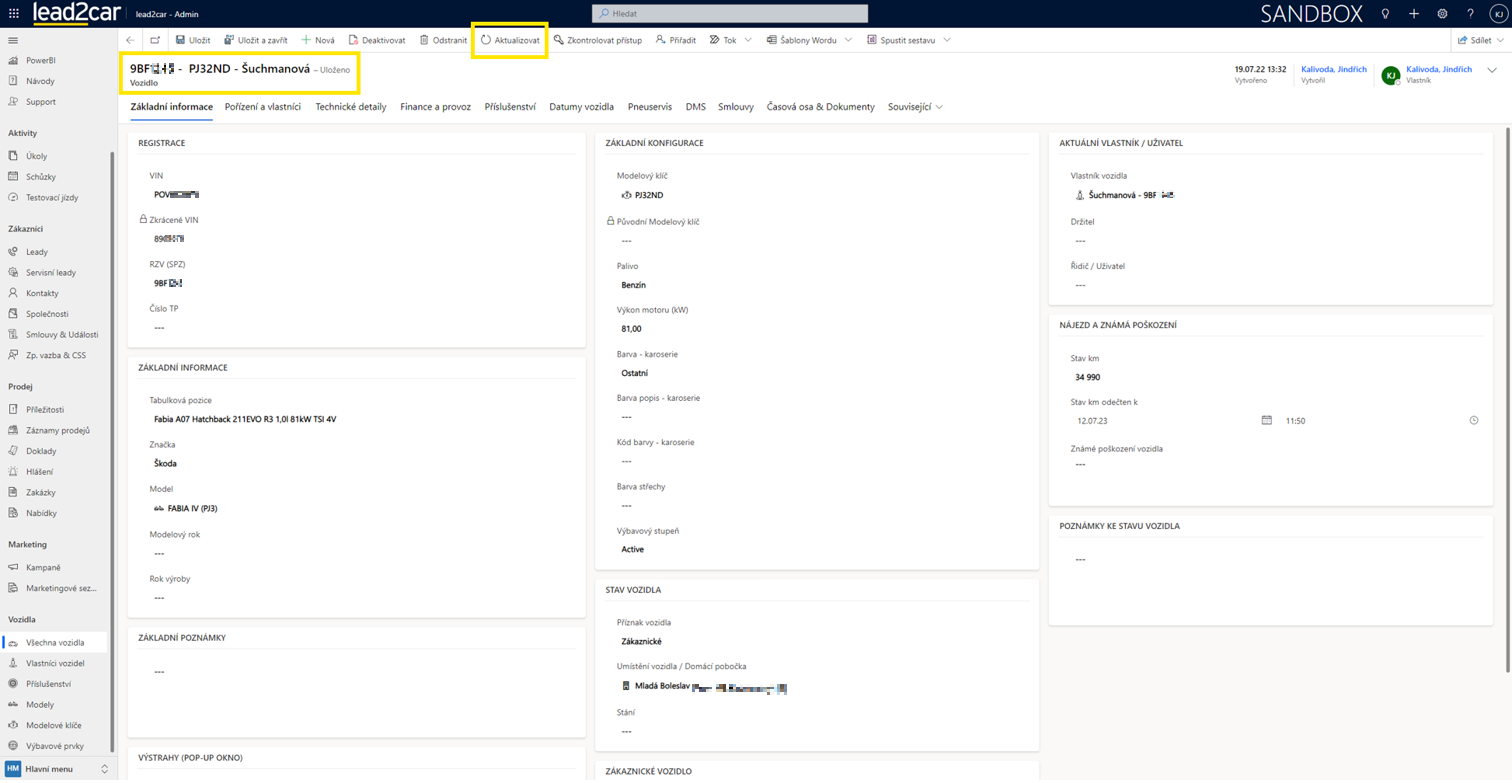The width and height of the screenshot is (1512, 783).
Task: Open the FABIA IV (PJ3) model link
Action: [192, 509]
